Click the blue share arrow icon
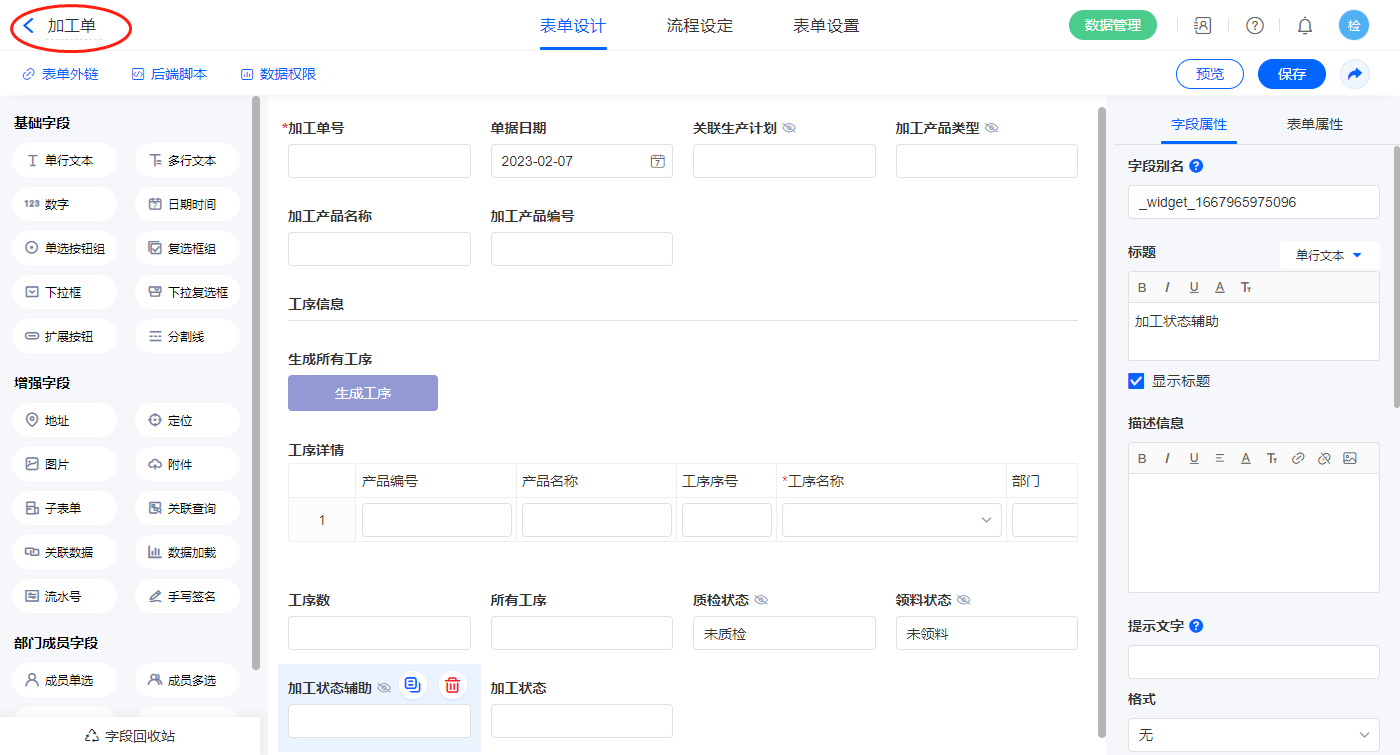Viewport: 1400px width, 755px height. (1354, 74)
